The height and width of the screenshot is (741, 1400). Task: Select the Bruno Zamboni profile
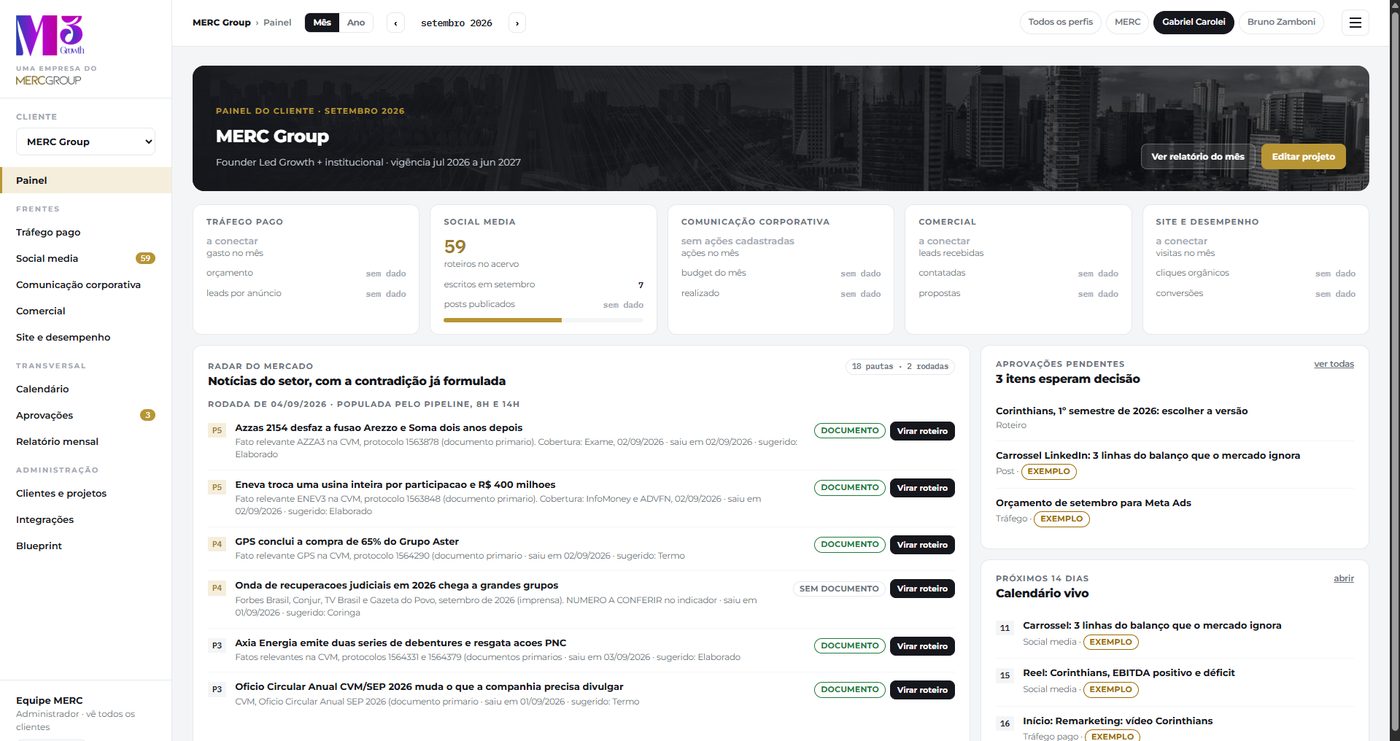pos(1281,22)
